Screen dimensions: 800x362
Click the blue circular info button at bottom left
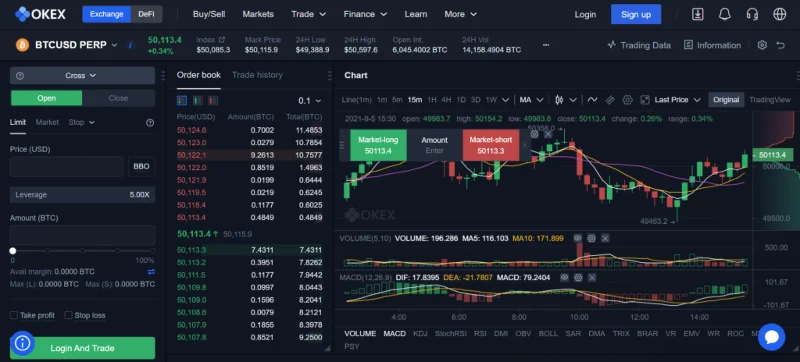(x=22, y=344)
